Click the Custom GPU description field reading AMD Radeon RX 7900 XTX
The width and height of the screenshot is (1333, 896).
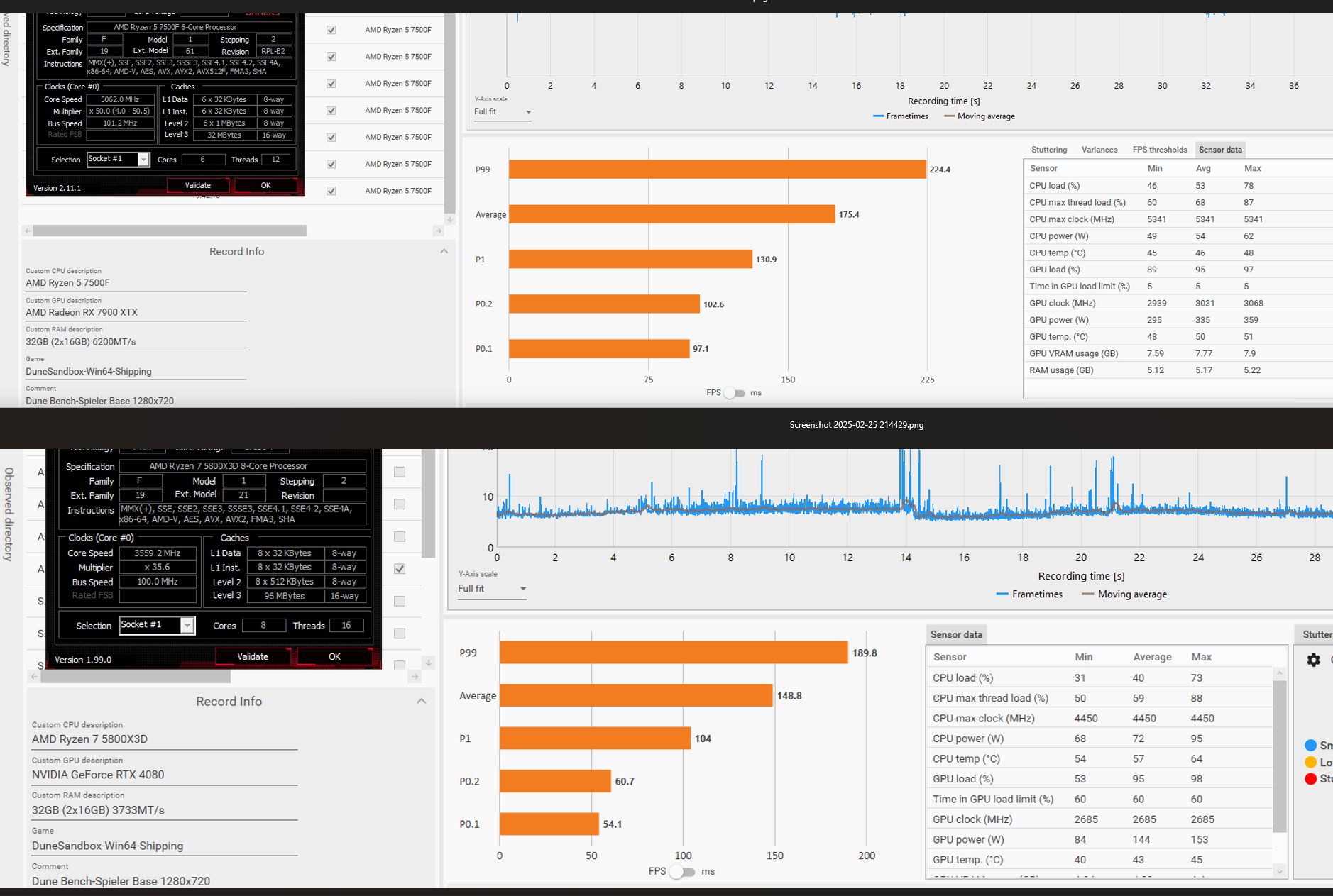[x=136, y=313]
